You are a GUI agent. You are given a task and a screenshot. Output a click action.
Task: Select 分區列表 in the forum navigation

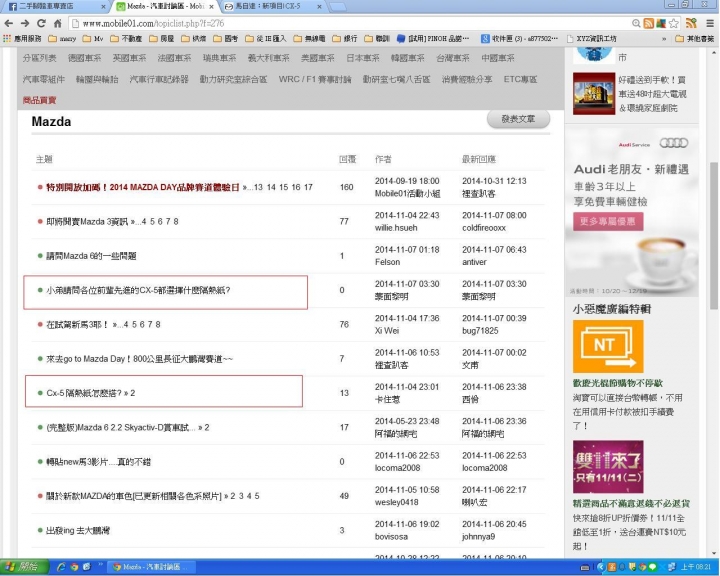[39, 58]
